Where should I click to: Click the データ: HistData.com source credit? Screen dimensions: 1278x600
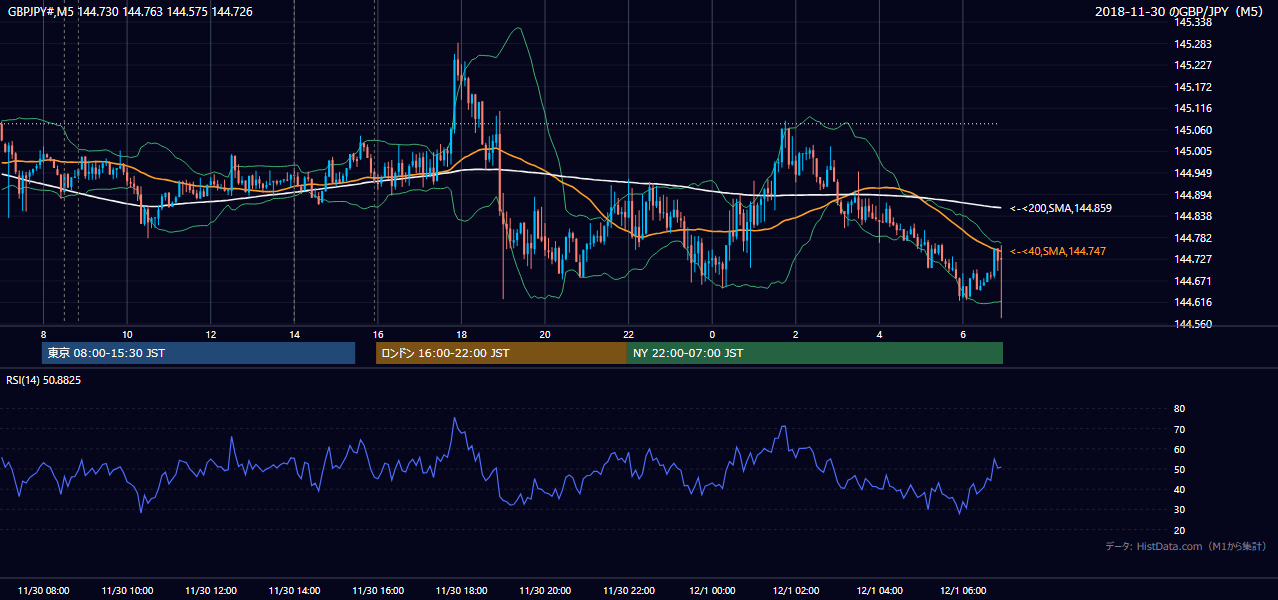[x=1185, y=547]
